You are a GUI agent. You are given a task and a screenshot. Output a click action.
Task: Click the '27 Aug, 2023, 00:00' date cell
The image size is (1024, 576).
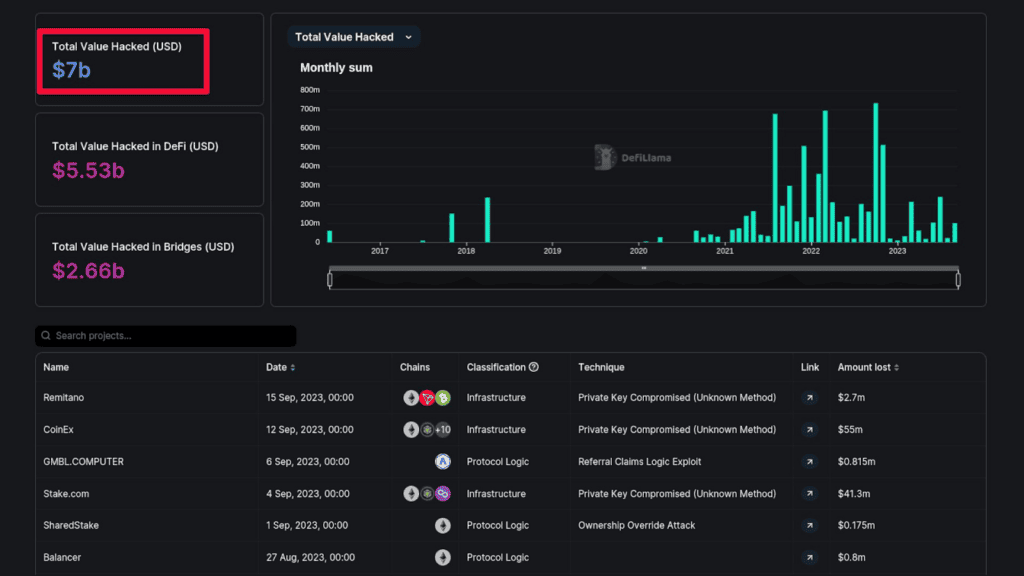[x=310, y=558]
